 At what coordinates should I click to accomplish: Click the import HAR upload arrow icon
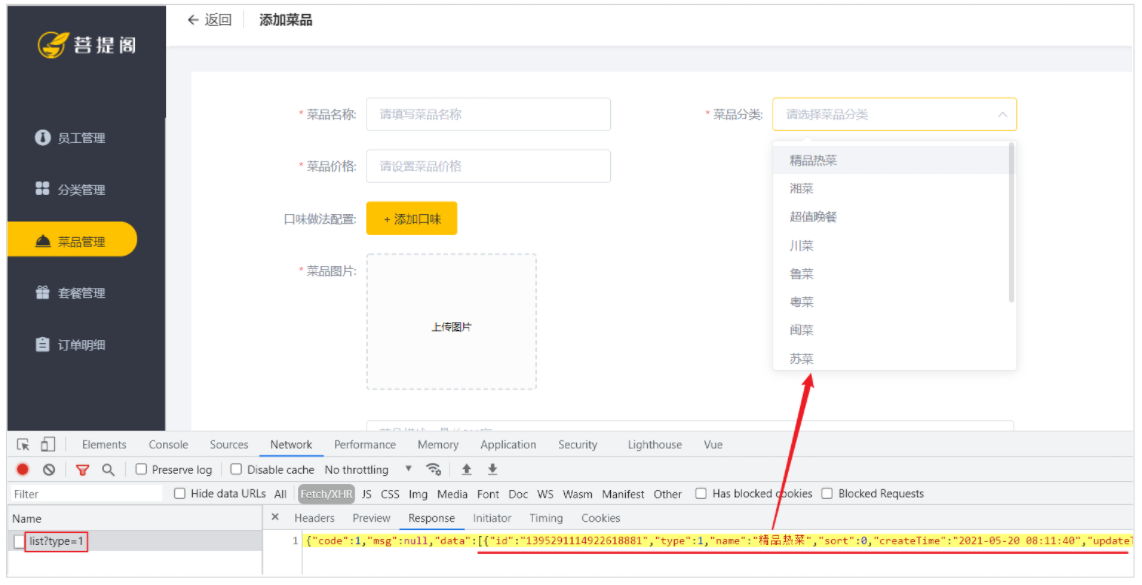tap(467, 470)
